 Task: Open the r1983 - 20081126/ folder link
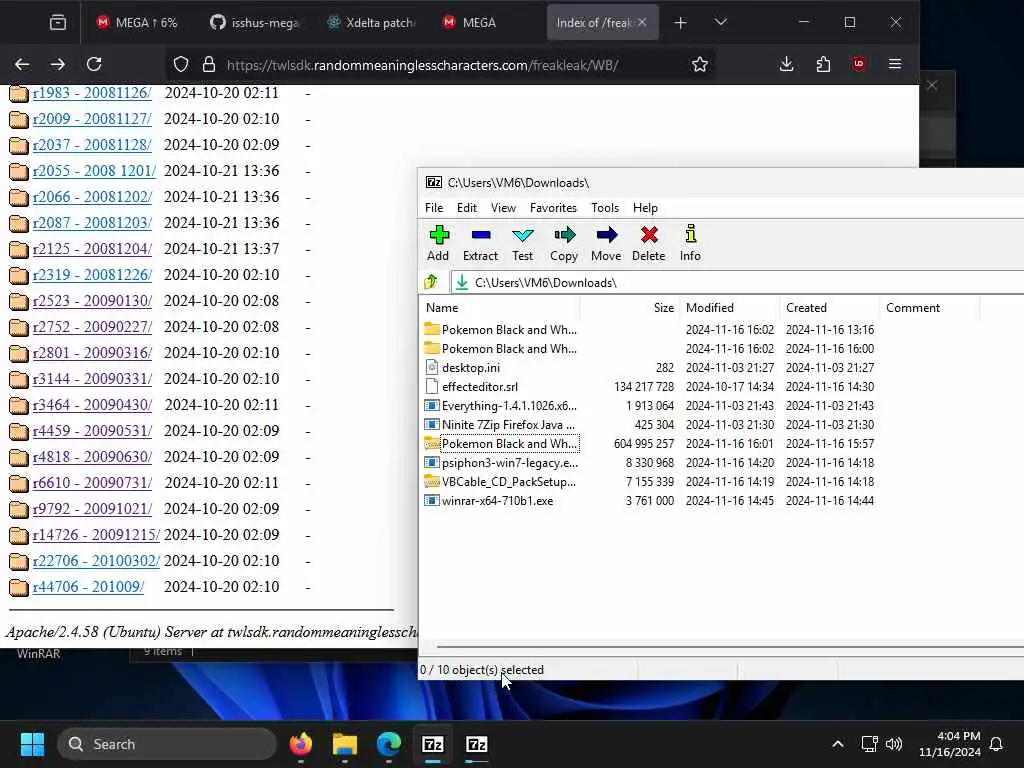[92, 93]
